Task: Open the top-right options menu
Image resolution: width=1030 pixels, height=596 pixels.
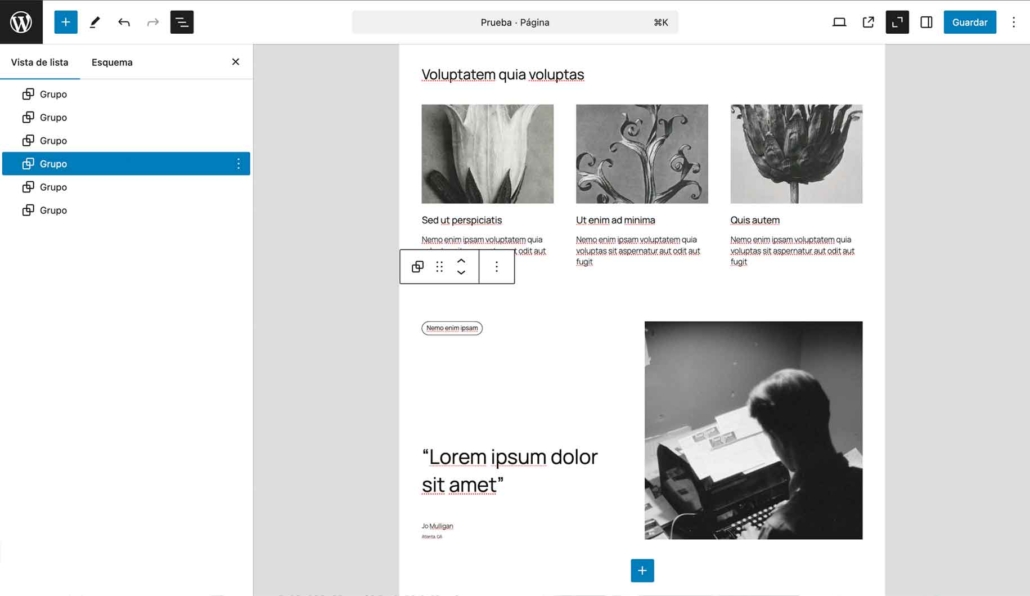Action: (x=1012, y=22)
